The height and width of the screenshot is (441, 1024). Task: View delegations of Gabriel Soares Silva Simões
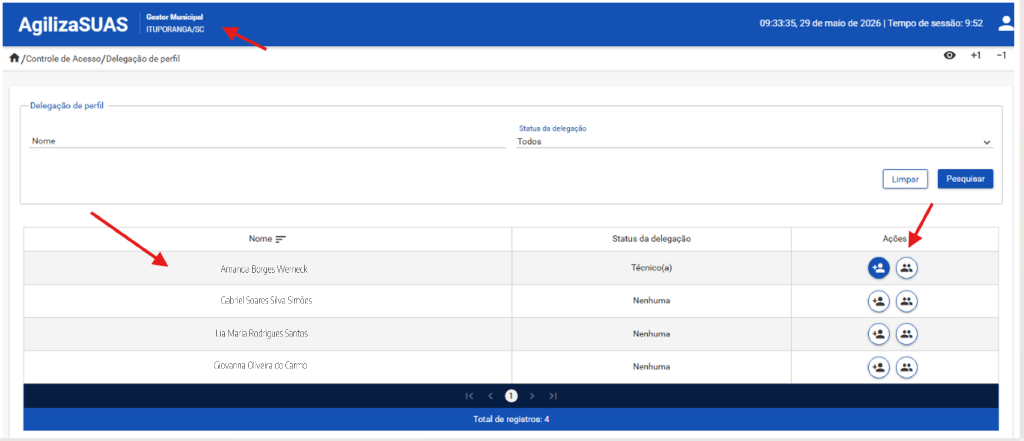[x=906, y=301]
